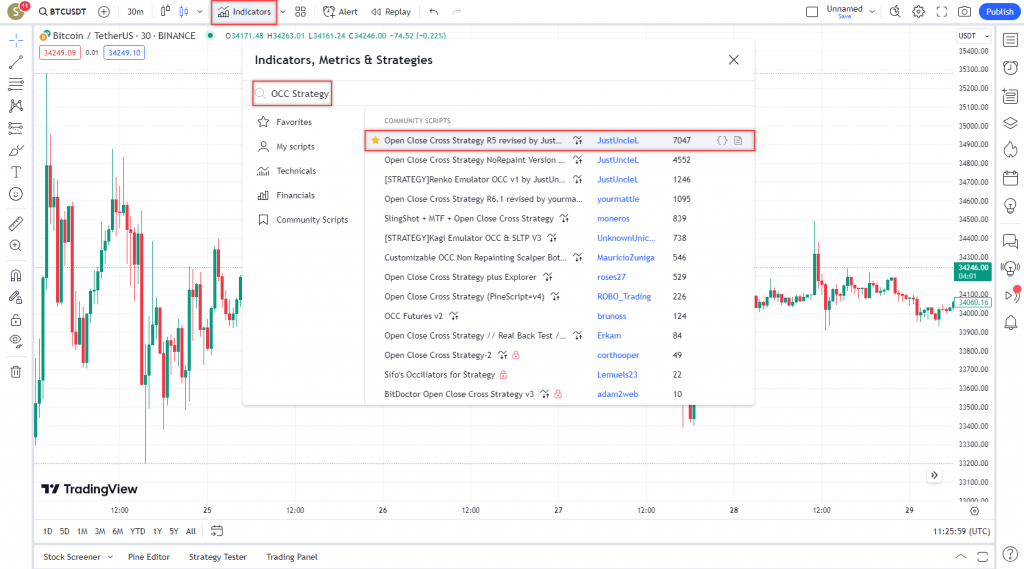Add symbol with plus icon
The width and height of the screenshot is (1024, 569).
coord(104,12)
